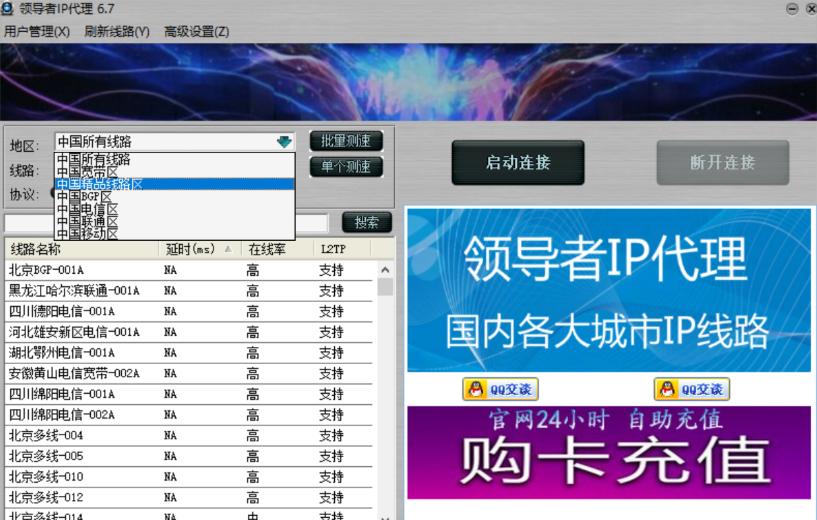This screenshot has width=817, height=520.
Task: Select row 北京多线-012
Action: (x=189, y=498)
